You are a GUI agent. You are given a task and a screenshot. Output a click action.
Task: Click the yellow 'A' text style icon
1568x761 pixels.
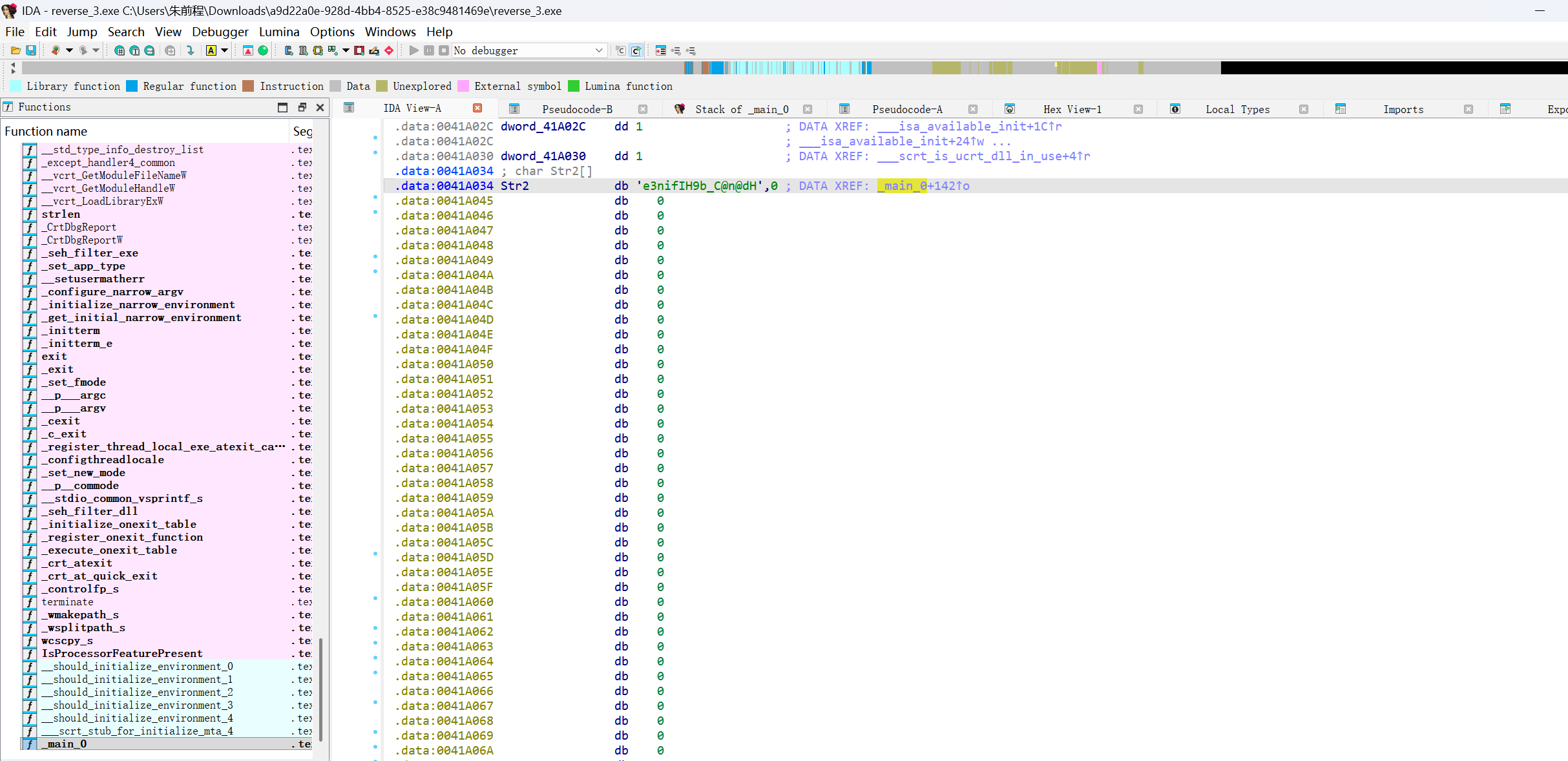pos(211,50)
